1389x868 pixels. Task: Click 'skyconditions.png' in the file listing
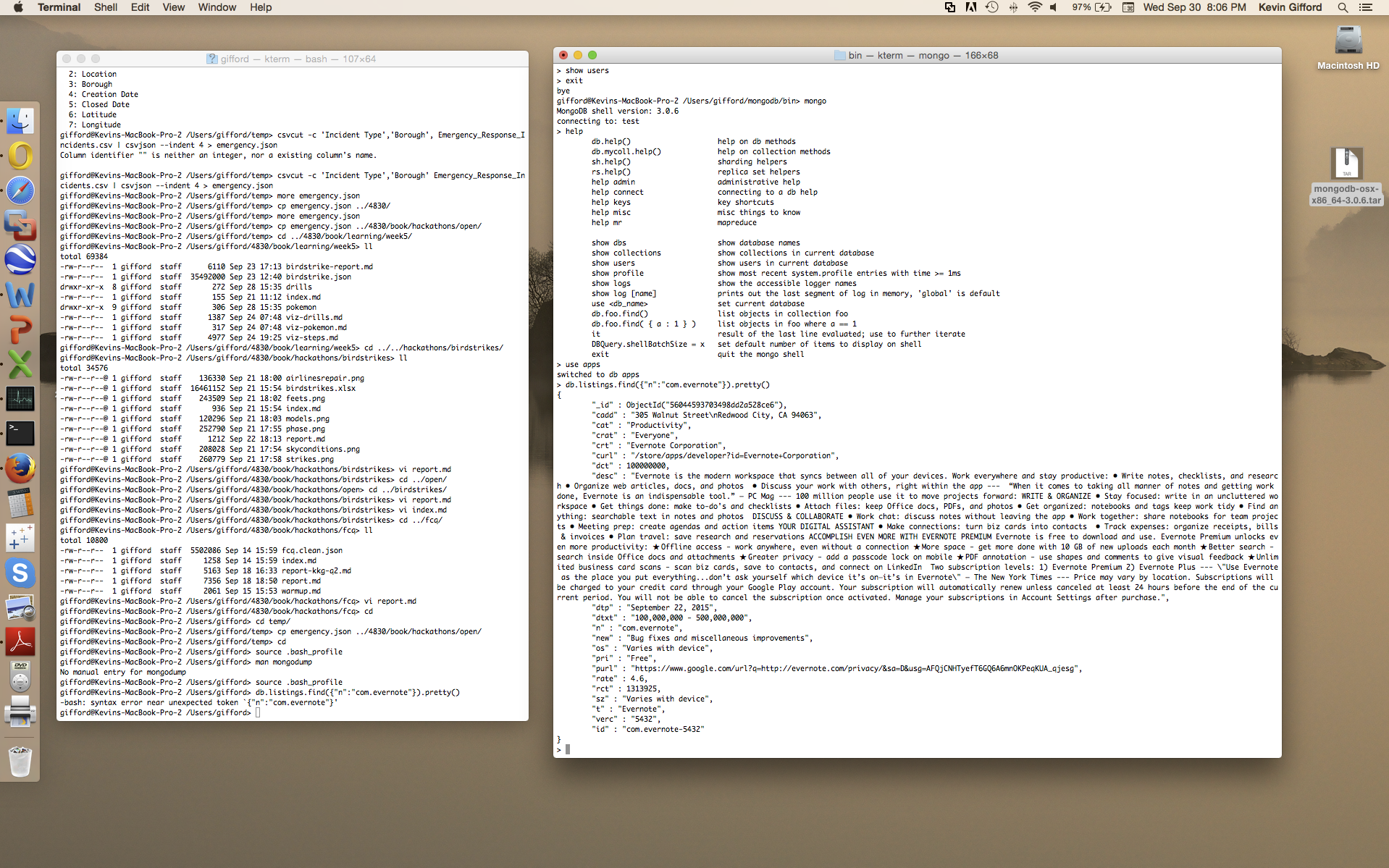pos(322,449)
